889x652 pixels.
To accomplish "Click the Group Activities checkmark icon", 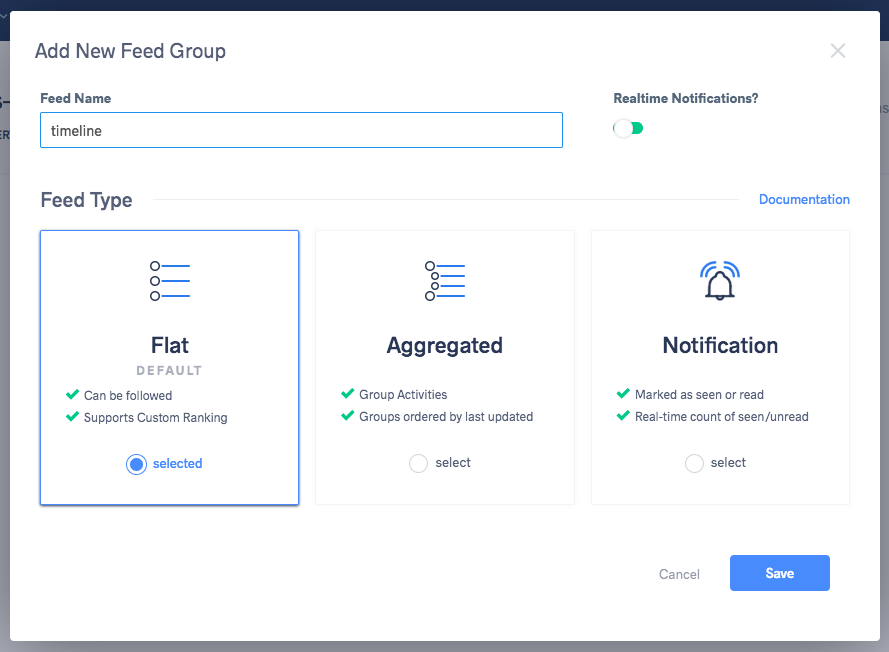I will pos(347,394).
